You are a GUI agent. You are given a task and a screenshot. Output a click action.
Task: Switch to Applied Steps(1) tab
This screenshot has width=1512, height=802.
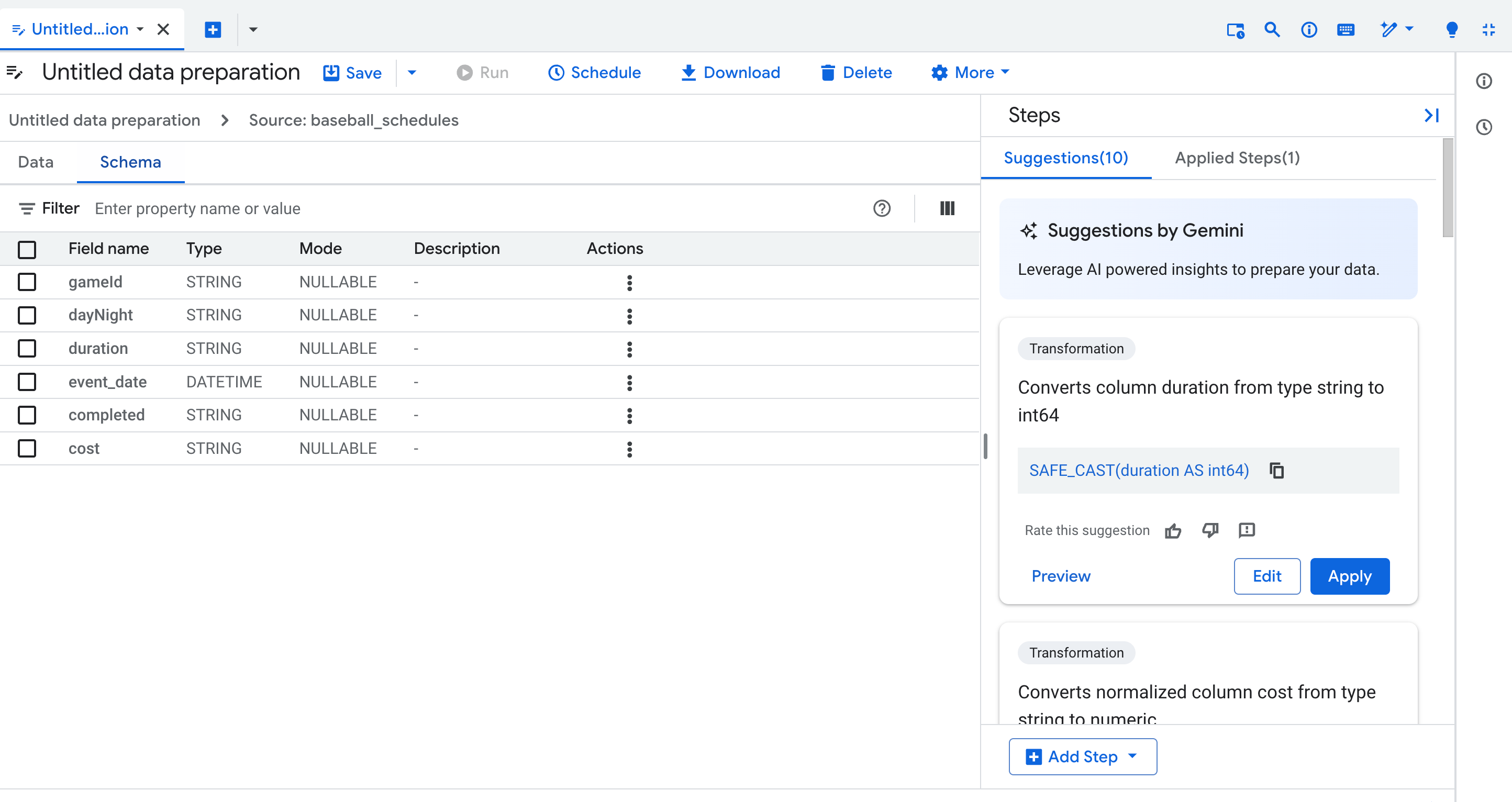pos(1237,158)
